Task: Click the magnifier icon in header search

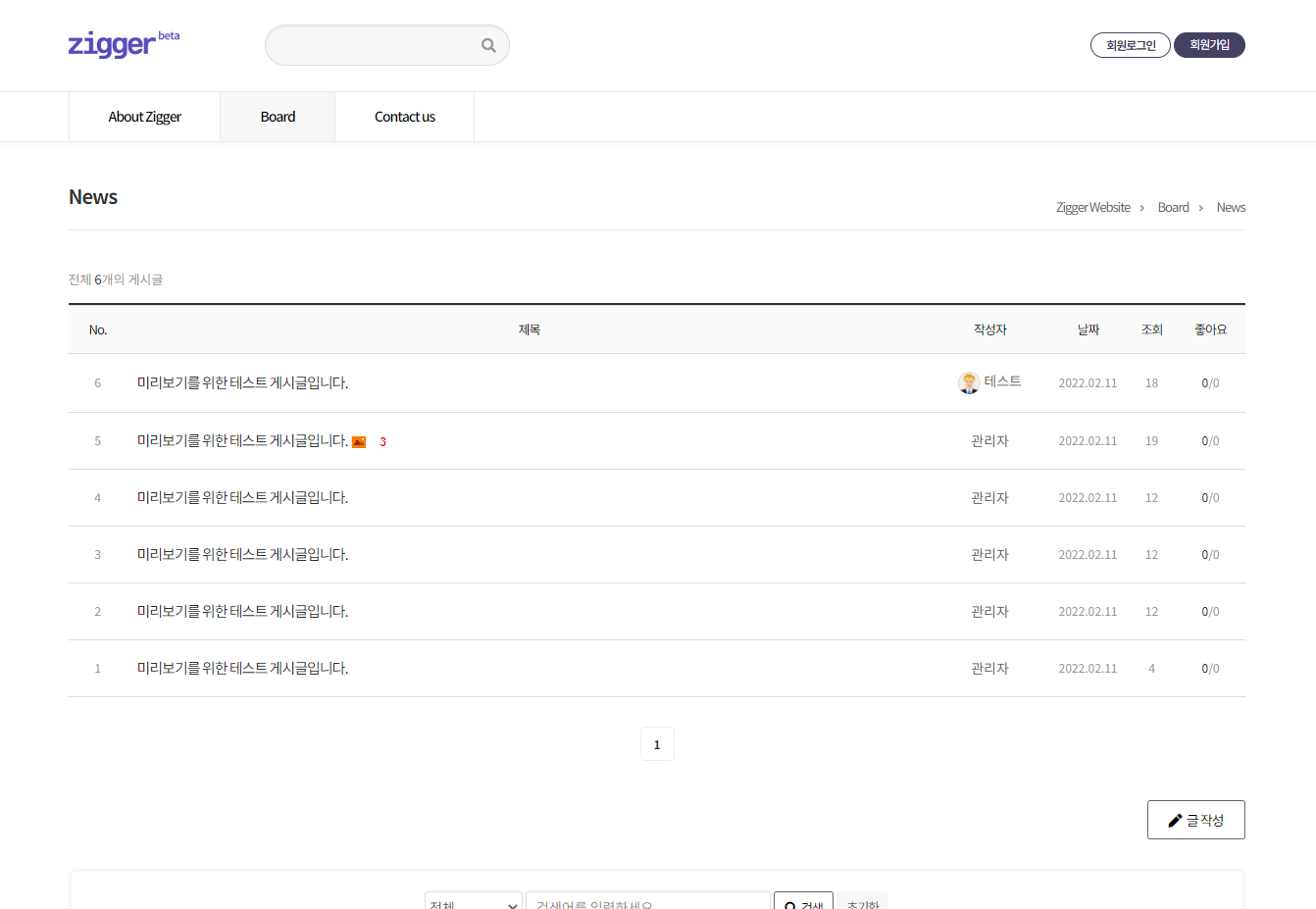Action: [488, 45]
